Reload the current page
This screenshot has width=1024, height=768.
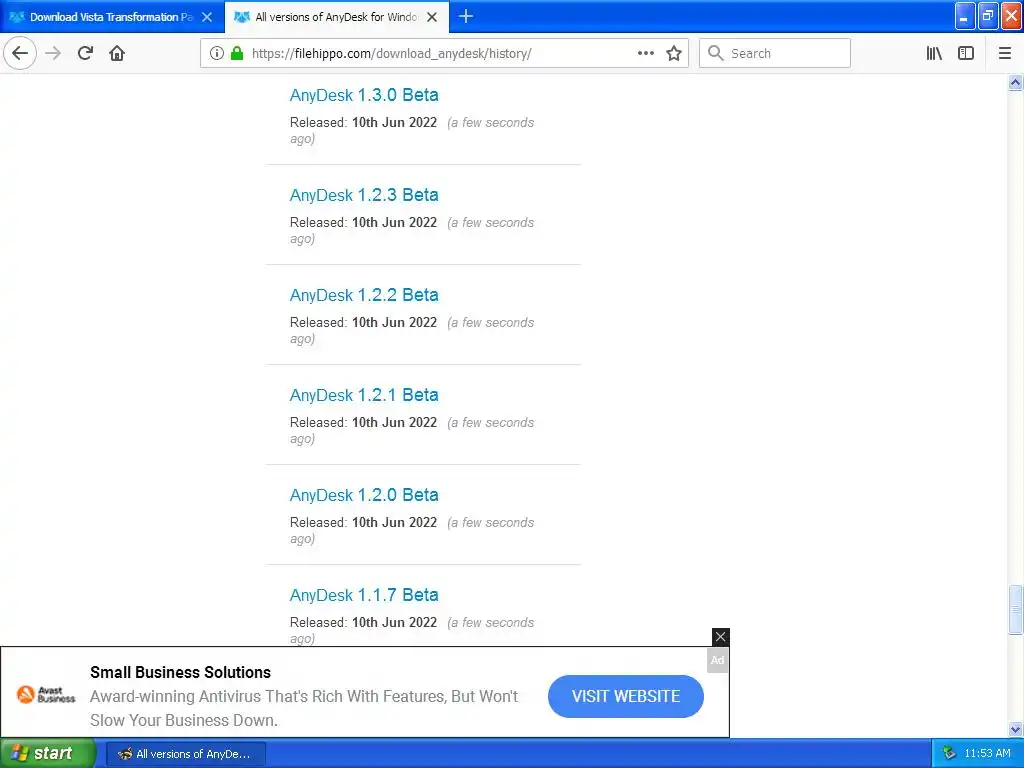(x=85, y=53)
